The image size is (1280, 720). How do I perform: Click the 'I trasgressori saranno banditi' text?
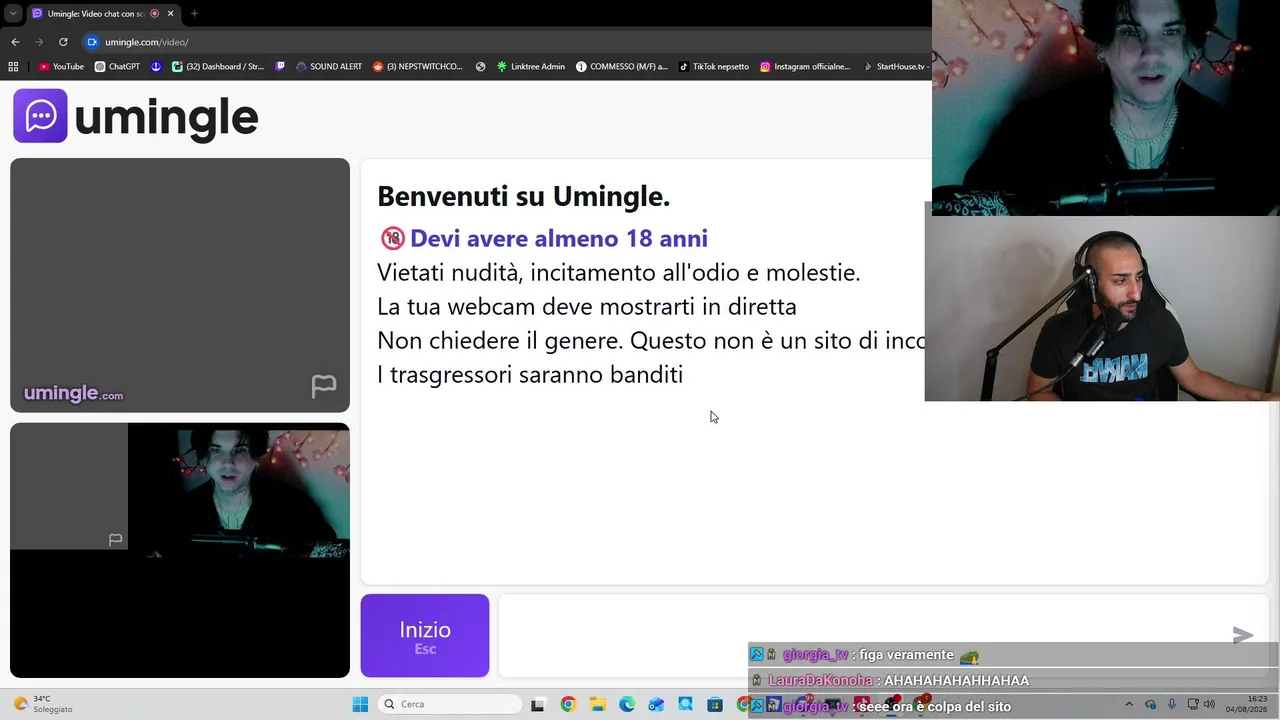(x=530, y=374)
